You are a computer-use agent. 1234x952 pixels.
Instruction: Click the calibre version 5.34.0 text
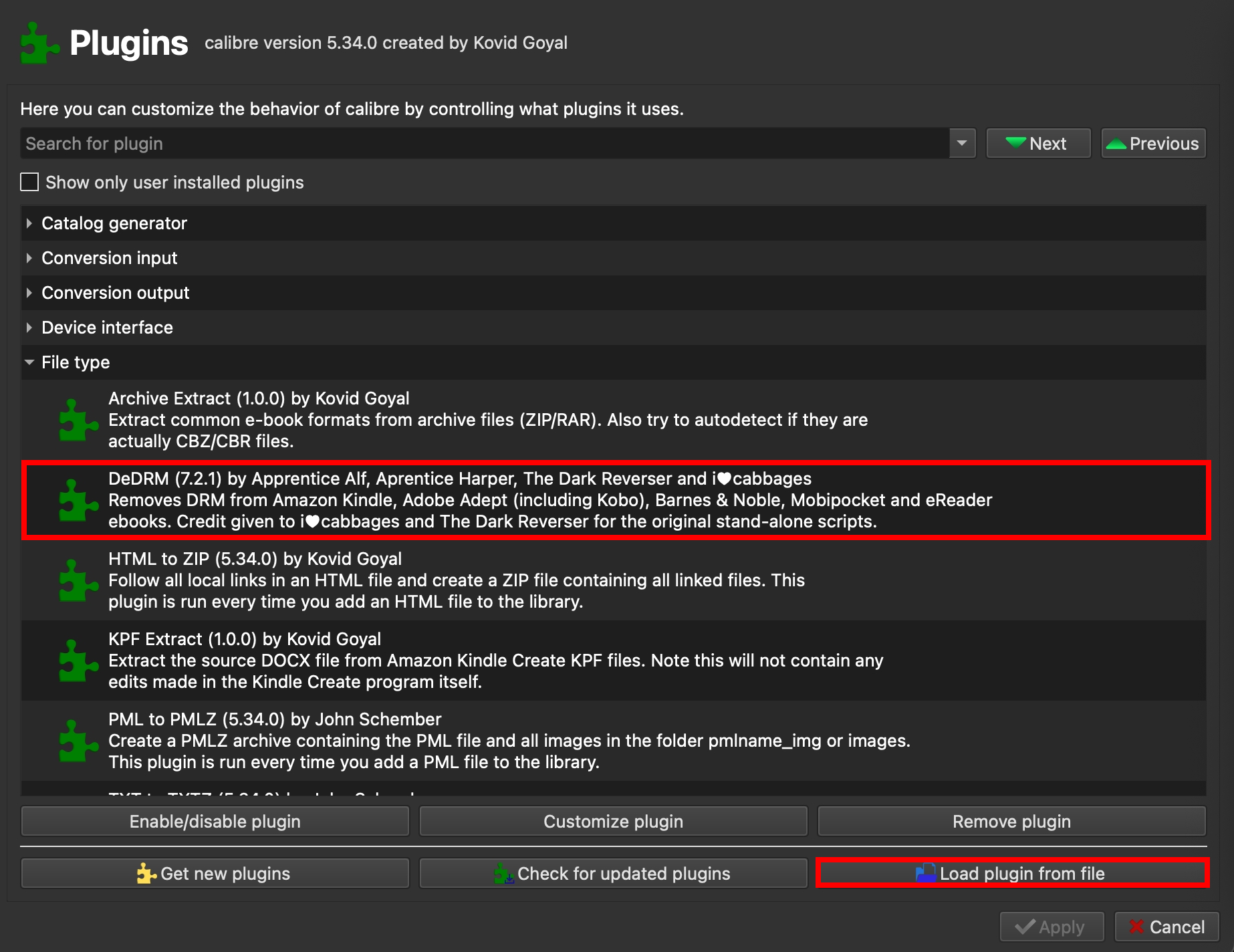pos(386,43)
